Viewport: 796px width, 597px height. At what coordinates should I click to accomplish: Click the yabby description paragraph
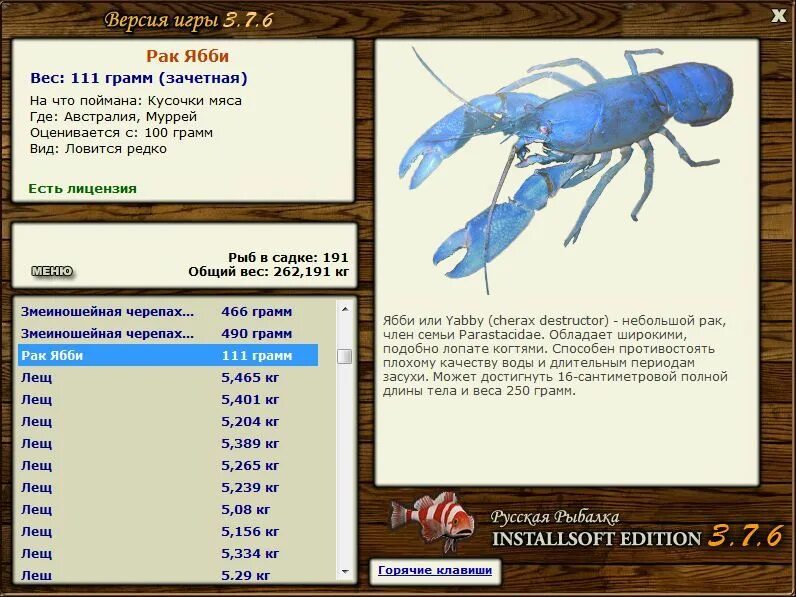tap(555, 355)
